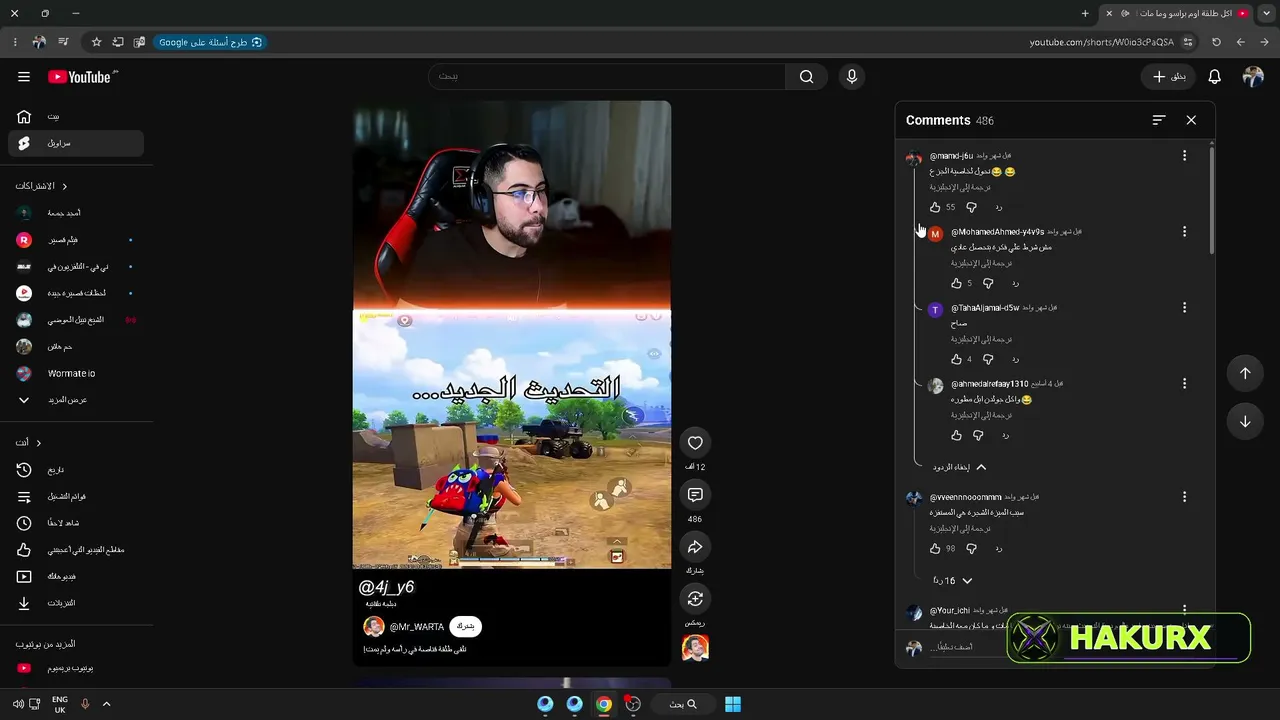Open the @MohamedAhmed-y4v9s commenter profile
The height and width of the screenshot is (720, 1280).
click(935, 234)
